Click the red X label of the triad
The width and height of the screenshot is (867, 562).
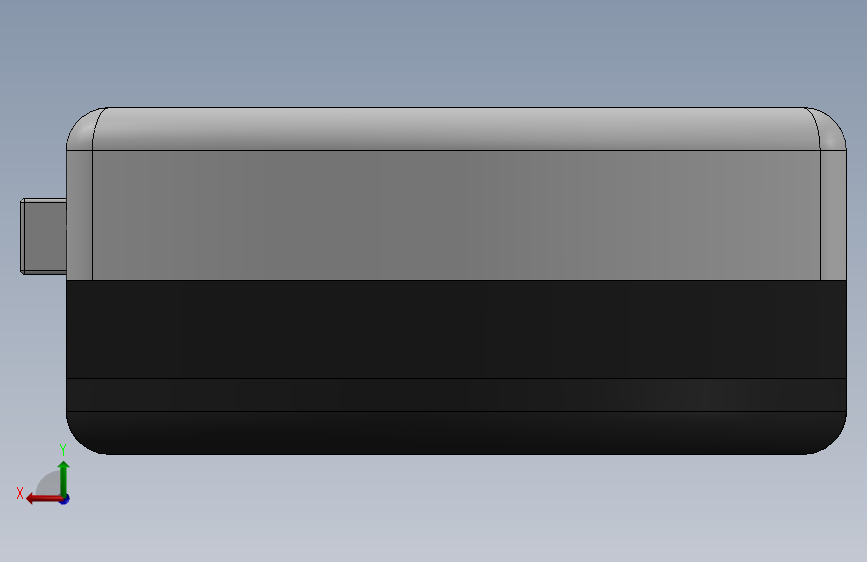[x=20, y=493]
